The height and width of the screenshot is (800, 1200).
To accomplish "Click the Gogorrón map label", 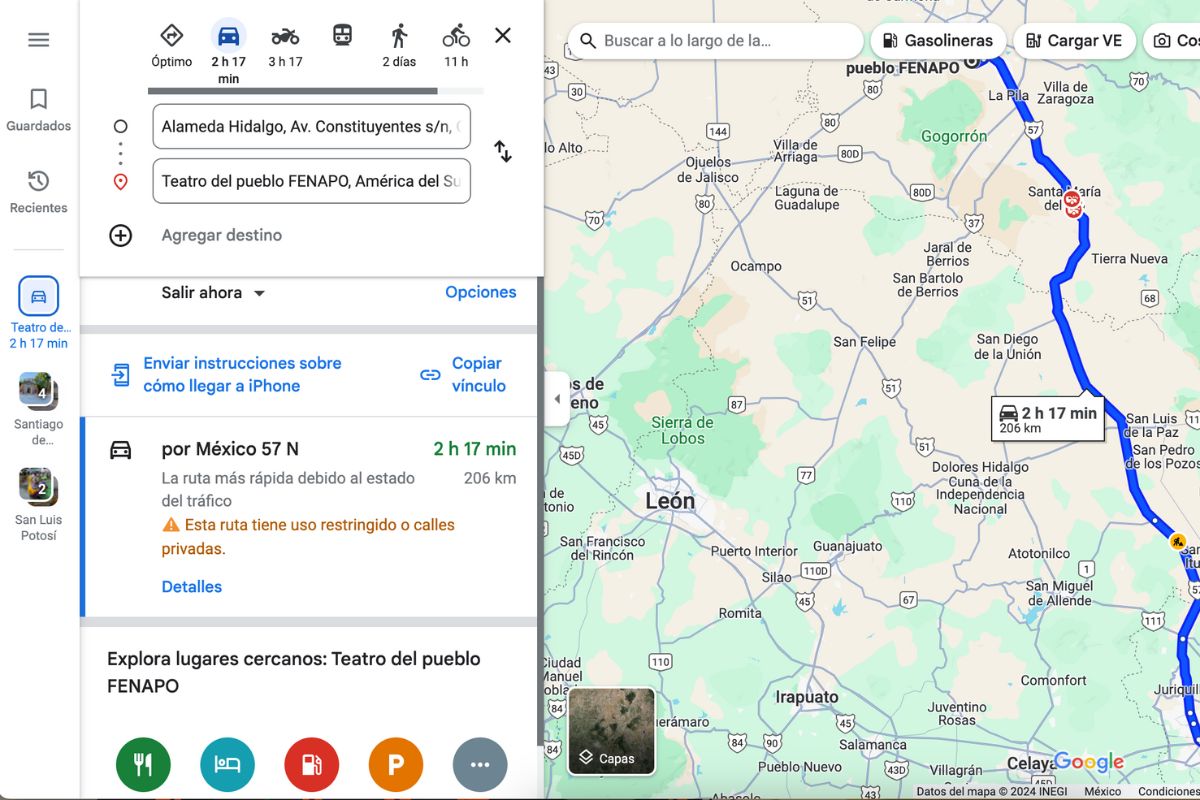I will [x=954, y=136].
